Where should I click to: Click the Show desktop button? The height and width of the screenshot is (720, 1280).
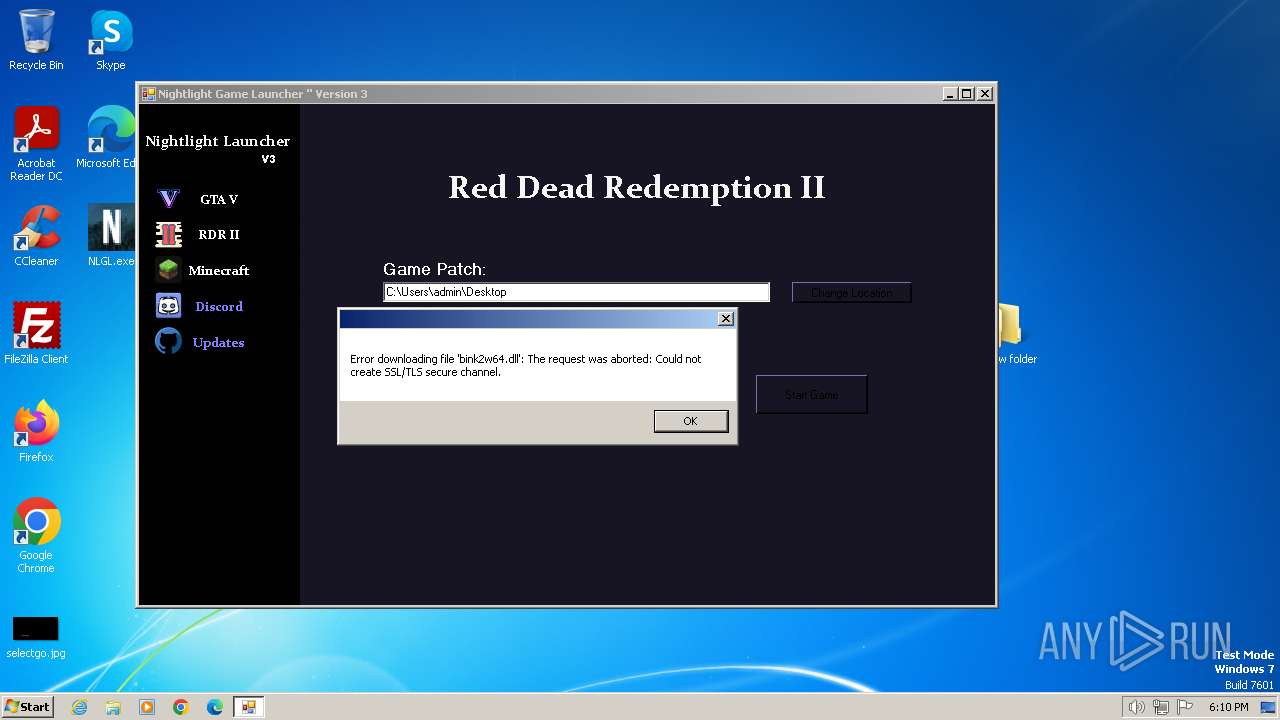(x=1270, y=707)
